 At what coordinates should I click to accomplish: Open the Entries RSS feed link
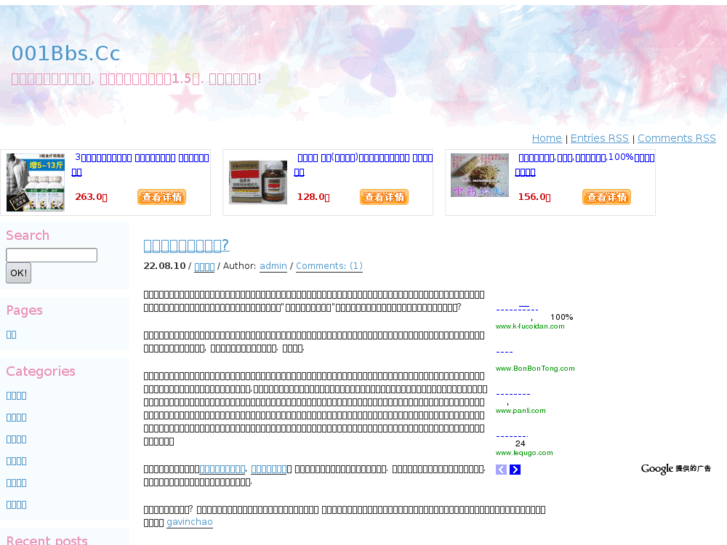click(599, 138)
